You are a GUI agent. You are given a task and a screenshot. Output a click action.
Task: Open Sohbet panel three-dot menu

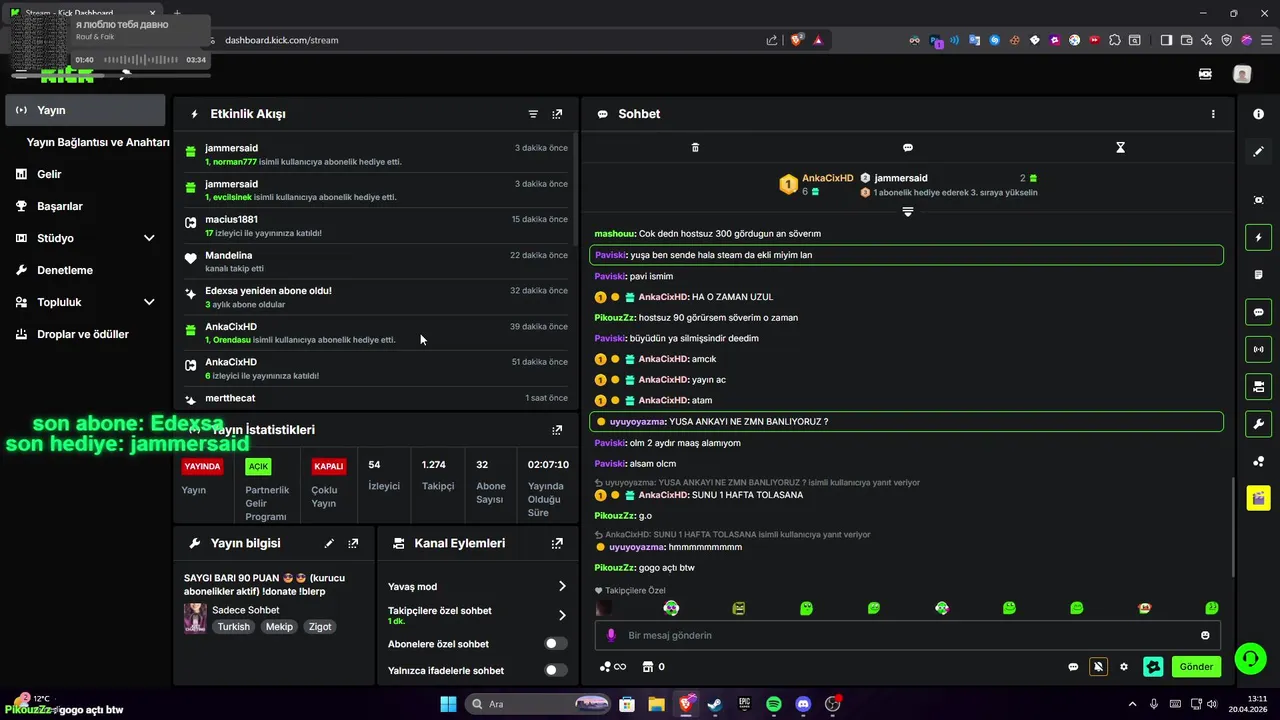1213,114
